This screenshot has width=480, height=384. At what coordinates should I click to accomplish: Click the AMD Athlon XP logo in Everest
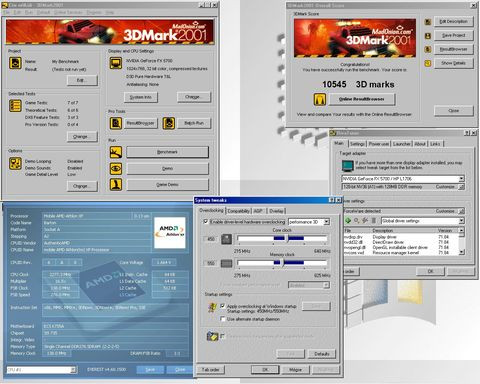(170, 232)
